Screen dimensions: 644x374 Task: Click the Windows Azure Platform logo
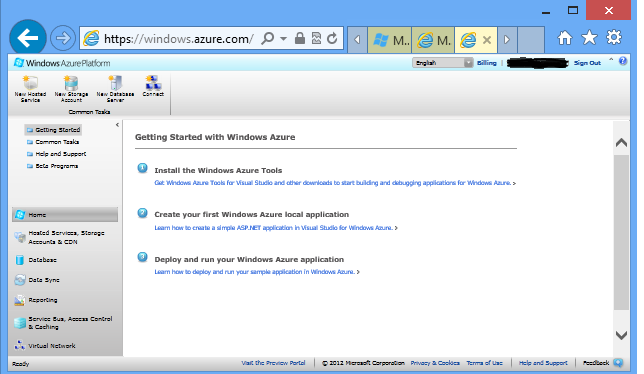[62, 63]
